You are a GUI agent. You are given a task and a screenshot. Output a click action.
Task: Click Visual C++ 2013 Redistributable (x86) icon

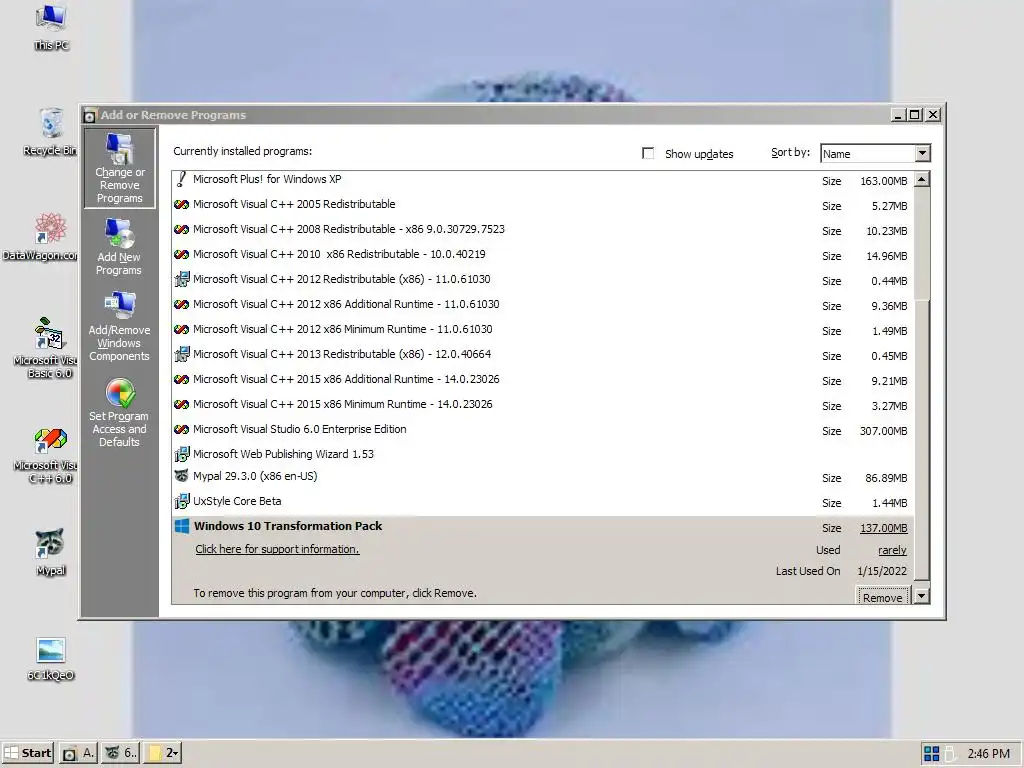[182, 355]
